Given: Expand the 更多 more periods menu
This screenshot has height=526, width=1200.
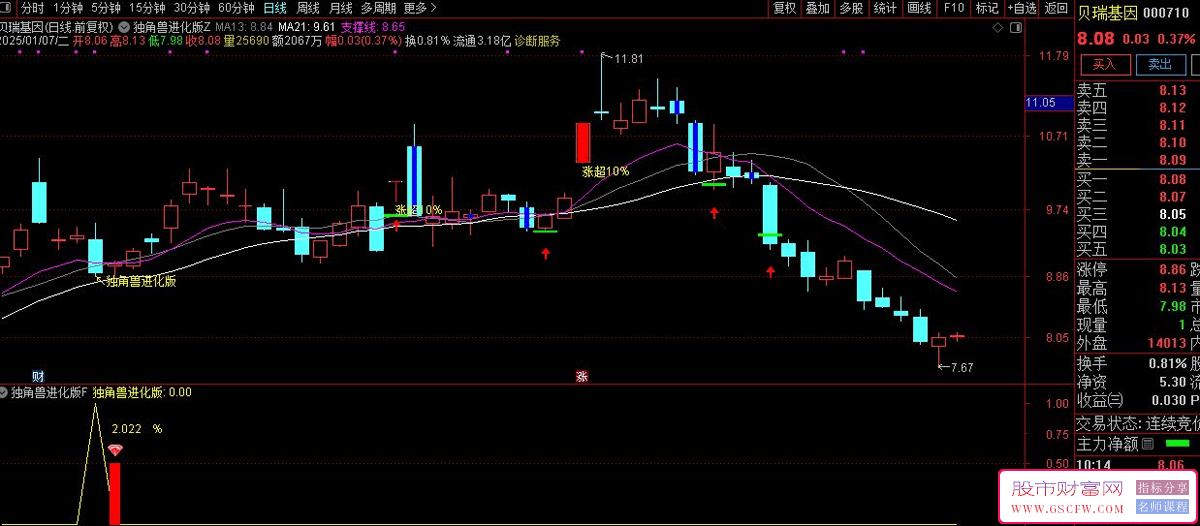Looking at the screenshot, I should [x=420, y=8].
